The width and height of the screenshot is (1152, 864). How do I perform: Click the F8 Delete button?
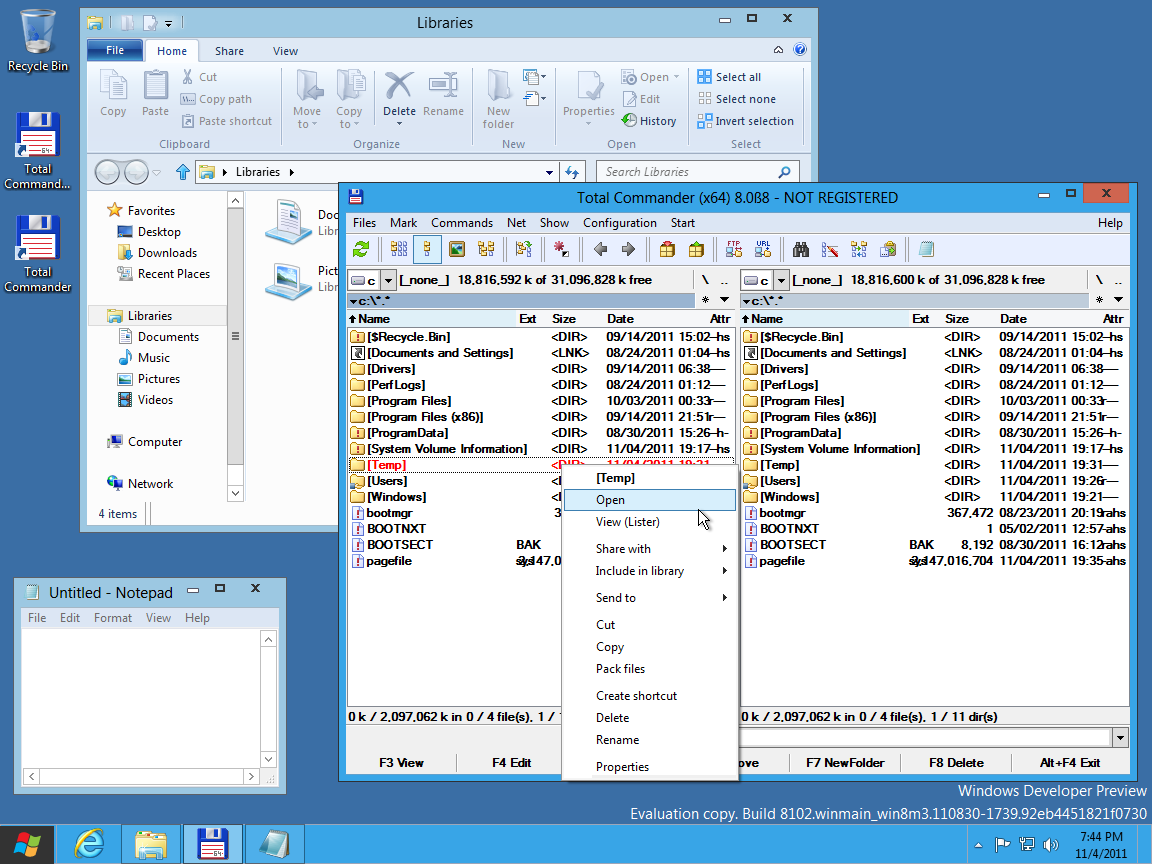pos(956,763)
